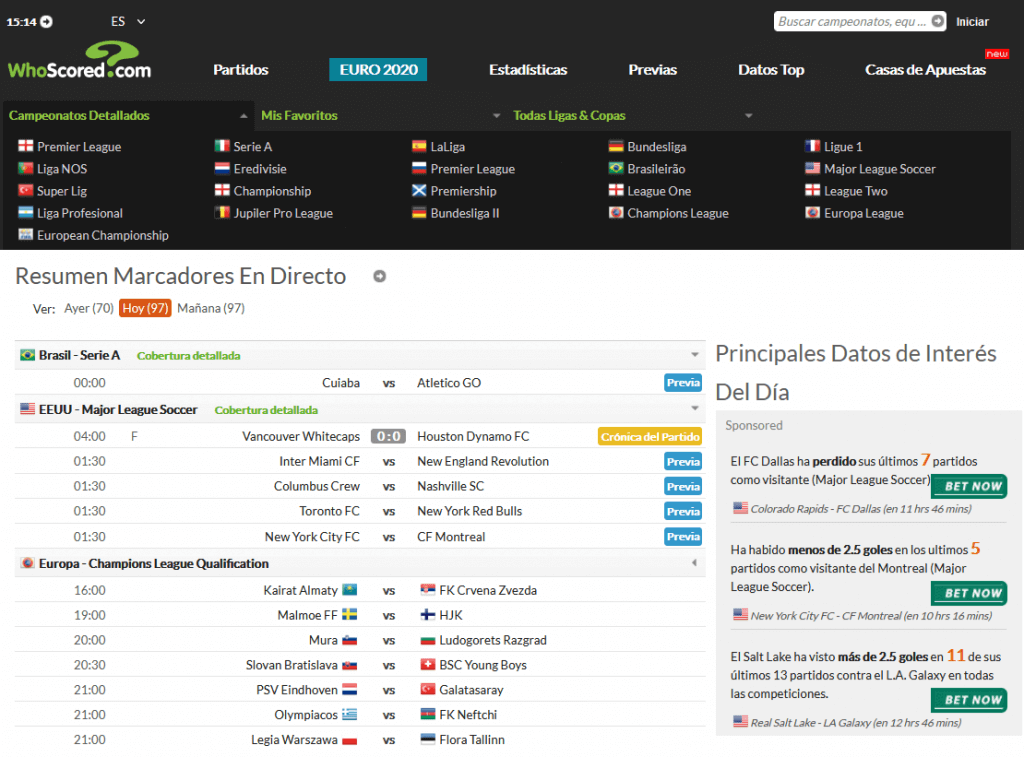This screenshot has height=757, width=1024.
Task: Click the 0:0 score of Vancouver Whitecaps match
Action: coord(389,436)
